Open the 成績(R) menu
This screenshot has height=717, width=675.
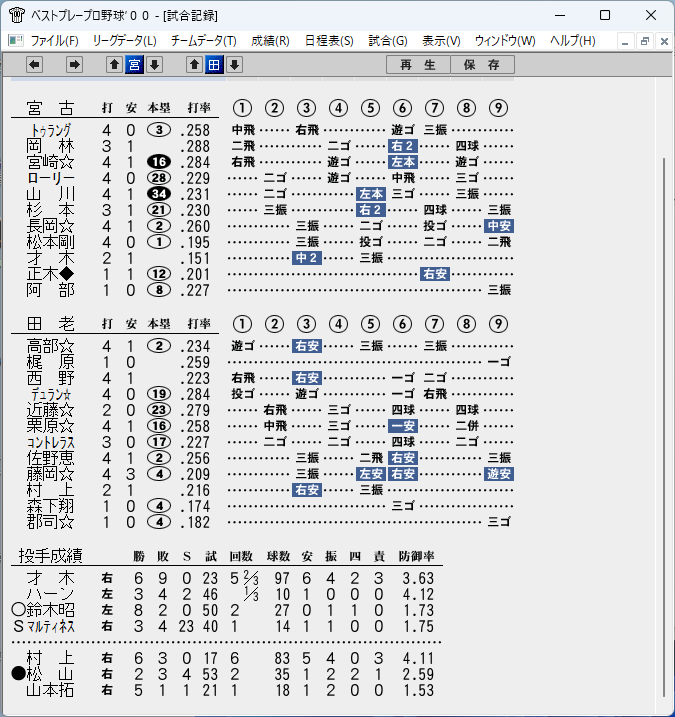click(270, 41)
